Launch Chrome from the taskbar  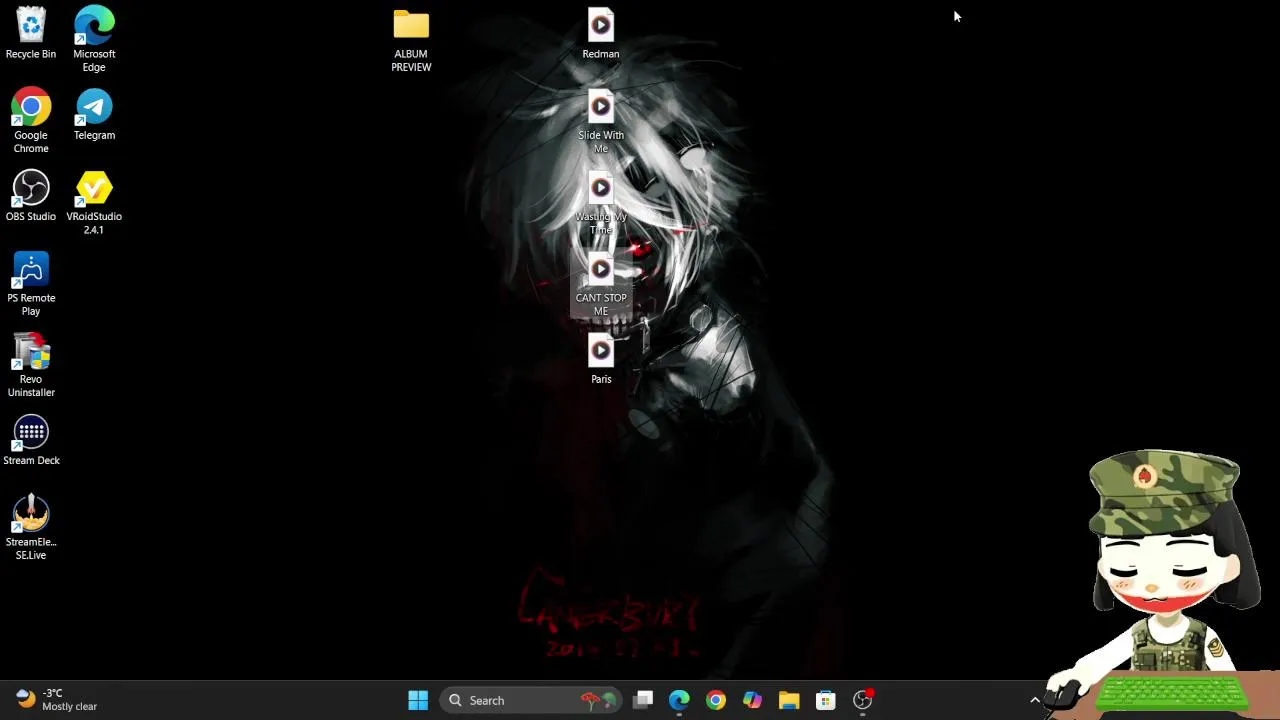pos(716,700)
